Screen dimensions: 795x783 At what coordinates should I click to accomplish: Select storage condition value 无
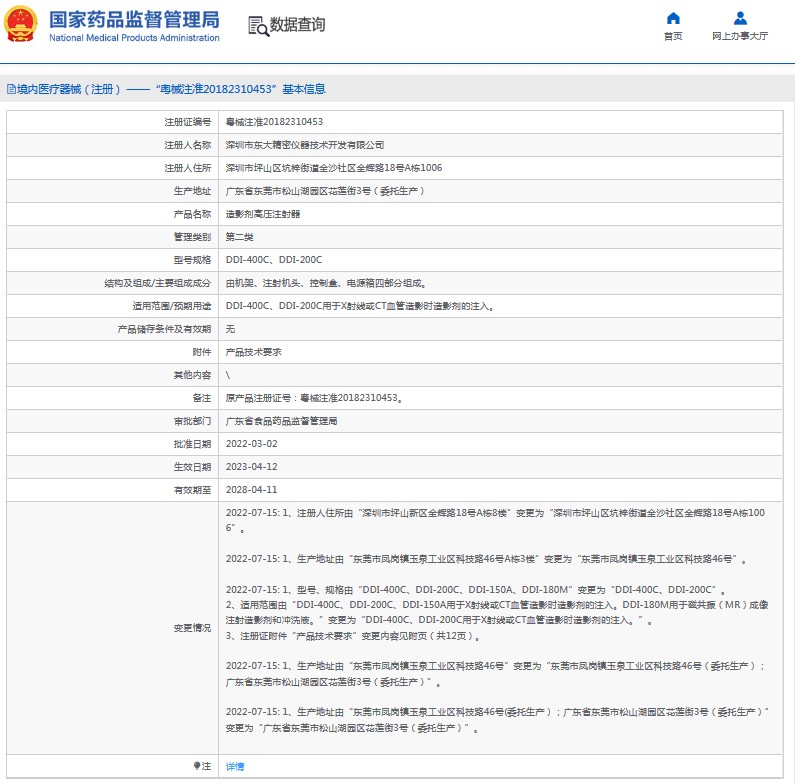click(x=230, y=329)
